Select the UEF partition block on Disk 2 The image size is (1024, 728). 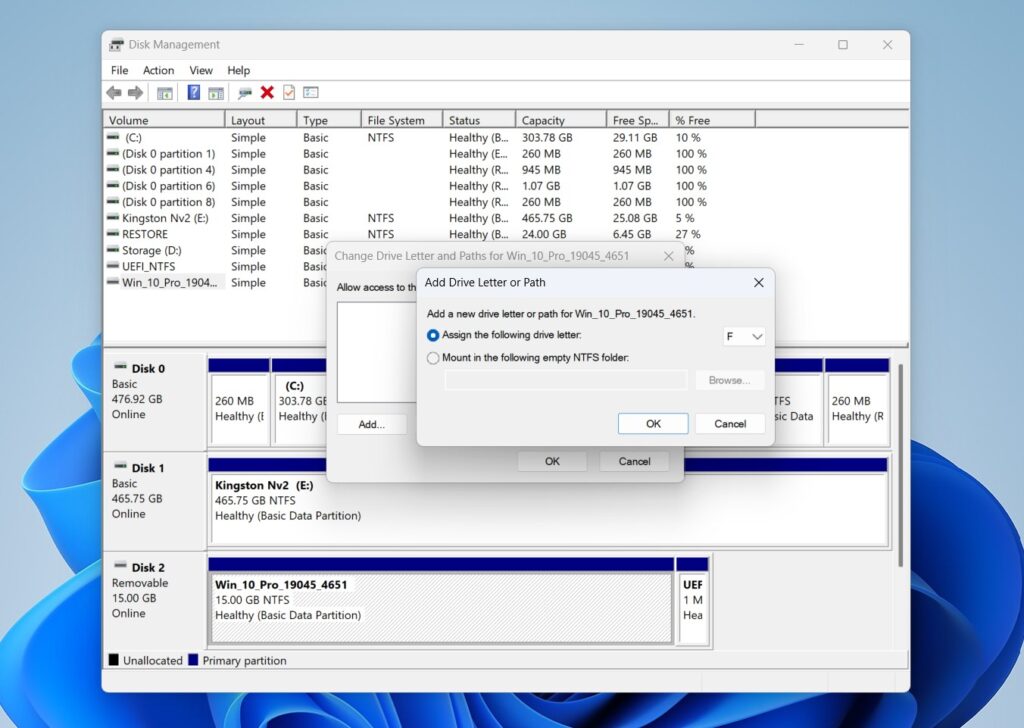pos(693,609)
